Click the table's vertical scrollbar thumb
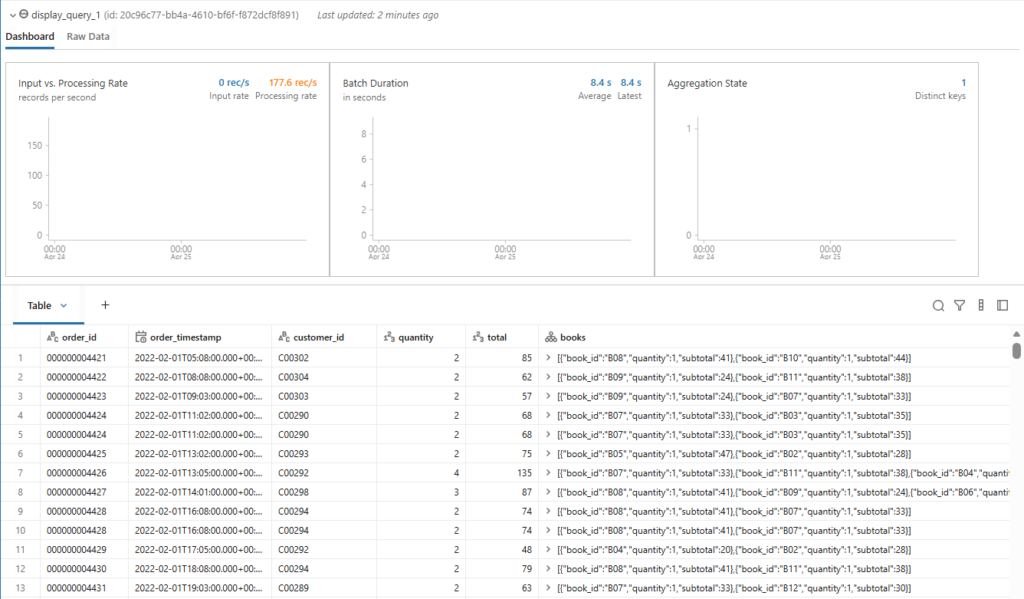The width and height of the screenshot is (1024, 599). tap(1017, 350)
